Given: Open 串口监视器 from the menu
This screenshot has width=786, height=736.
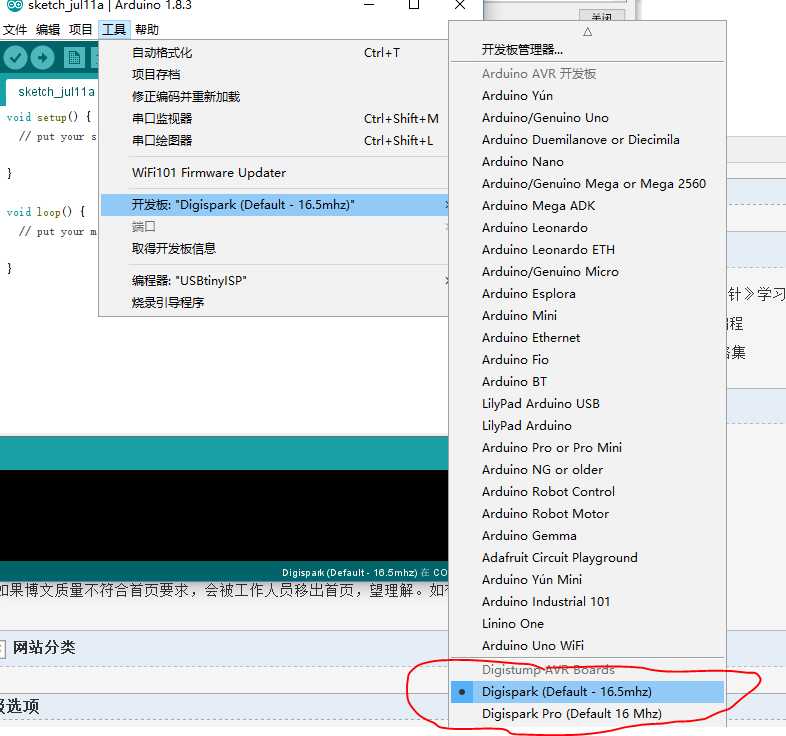Looking at the screenshot, I should pyautogui.click(x=274, y=119).
